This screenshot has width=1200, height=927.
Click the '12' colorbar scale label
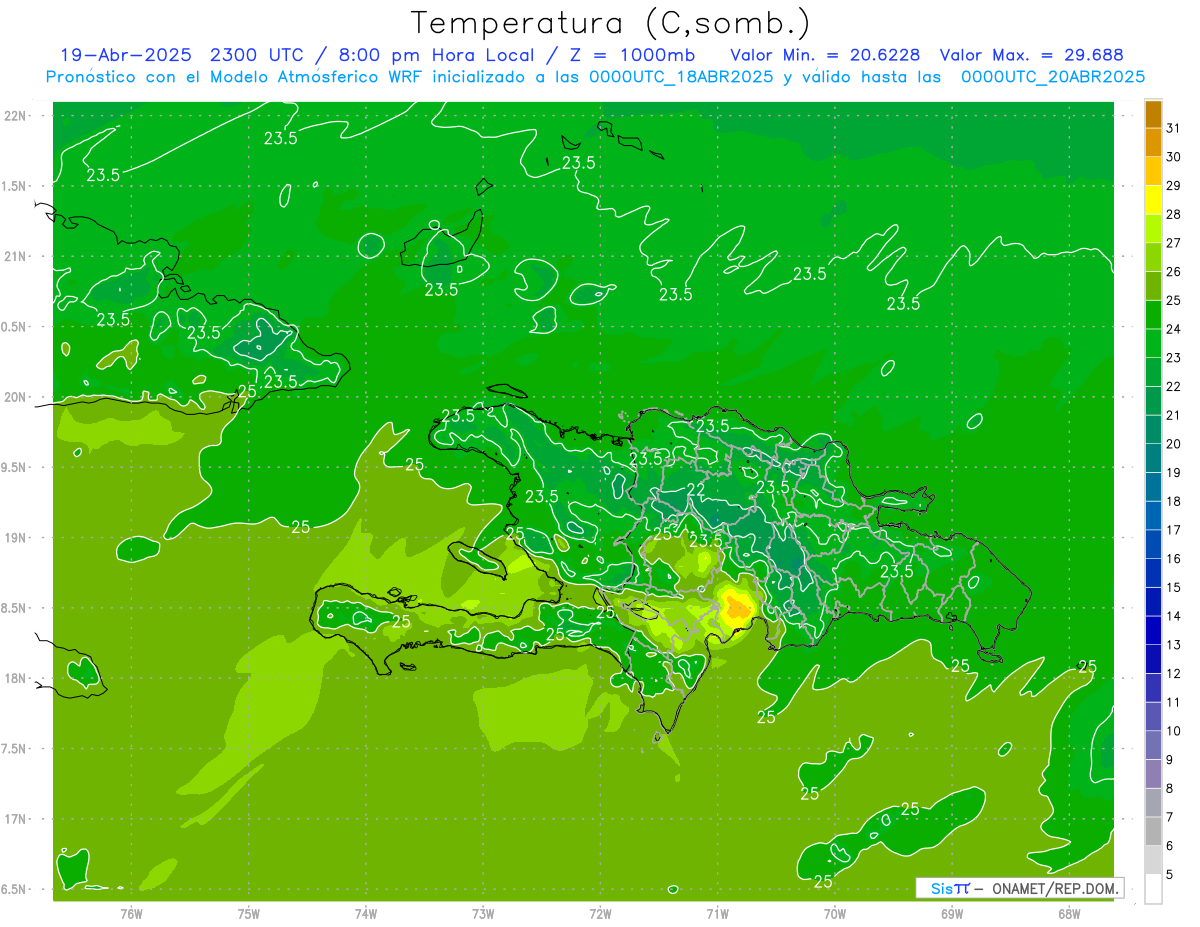tap(1174, 673)
